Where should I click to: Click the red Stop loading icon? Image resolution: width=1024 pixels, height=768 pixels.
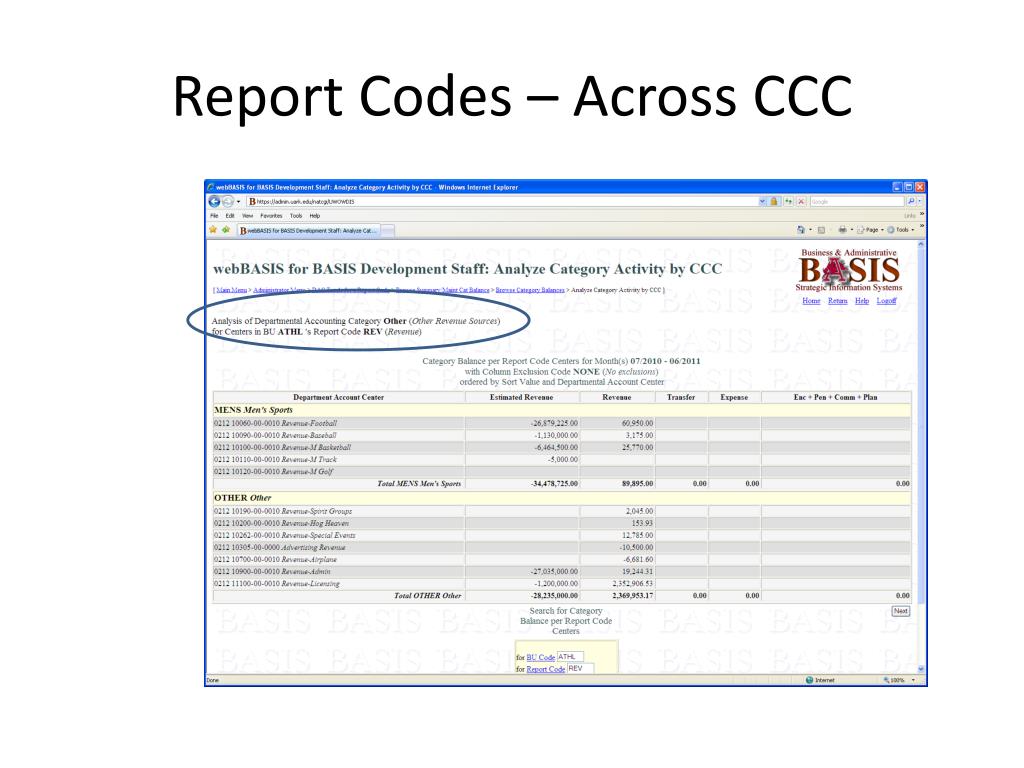pyautogui.click(x=801, y=202)
